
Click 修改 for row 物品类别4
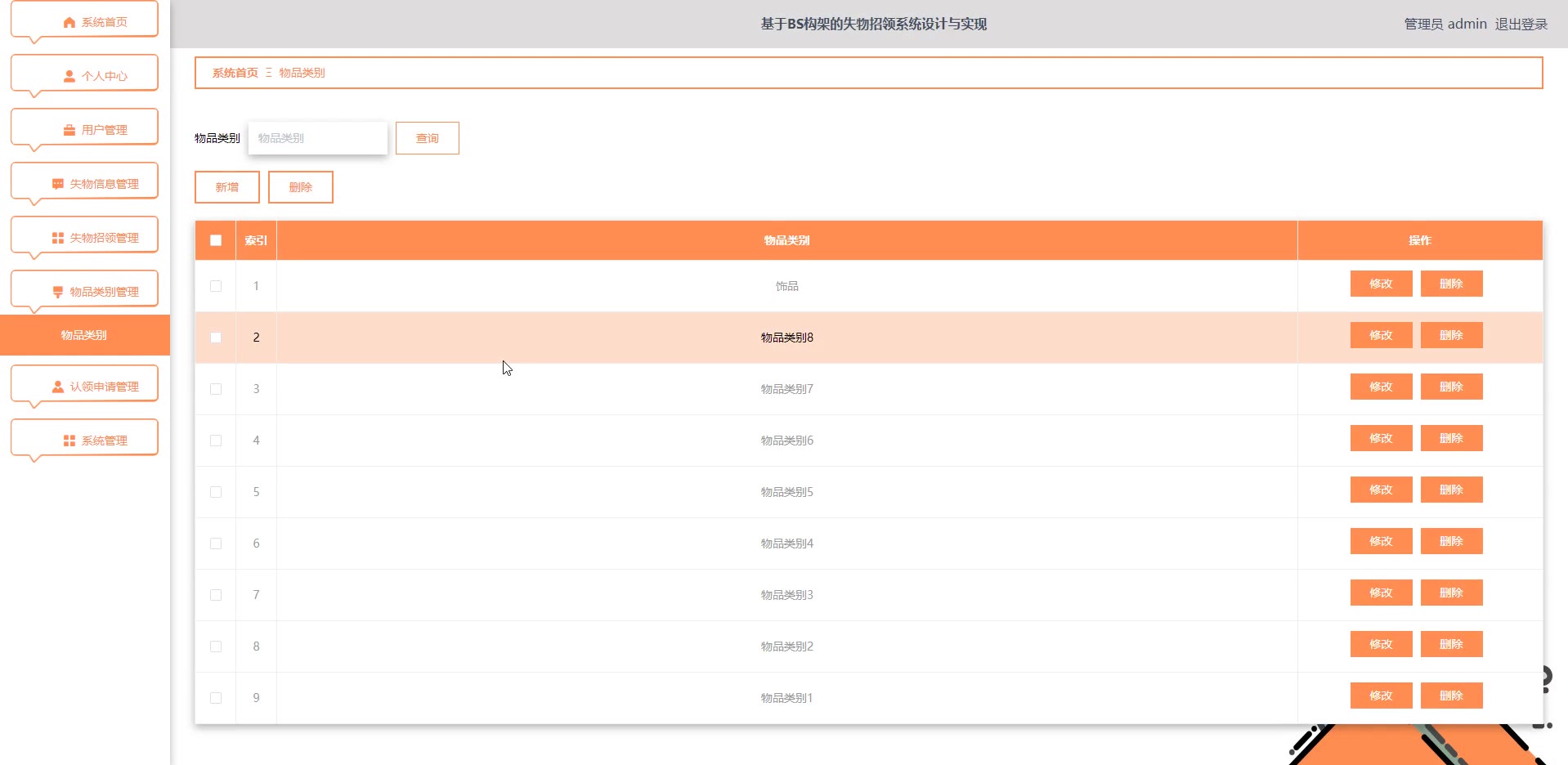pos(1382,541)
